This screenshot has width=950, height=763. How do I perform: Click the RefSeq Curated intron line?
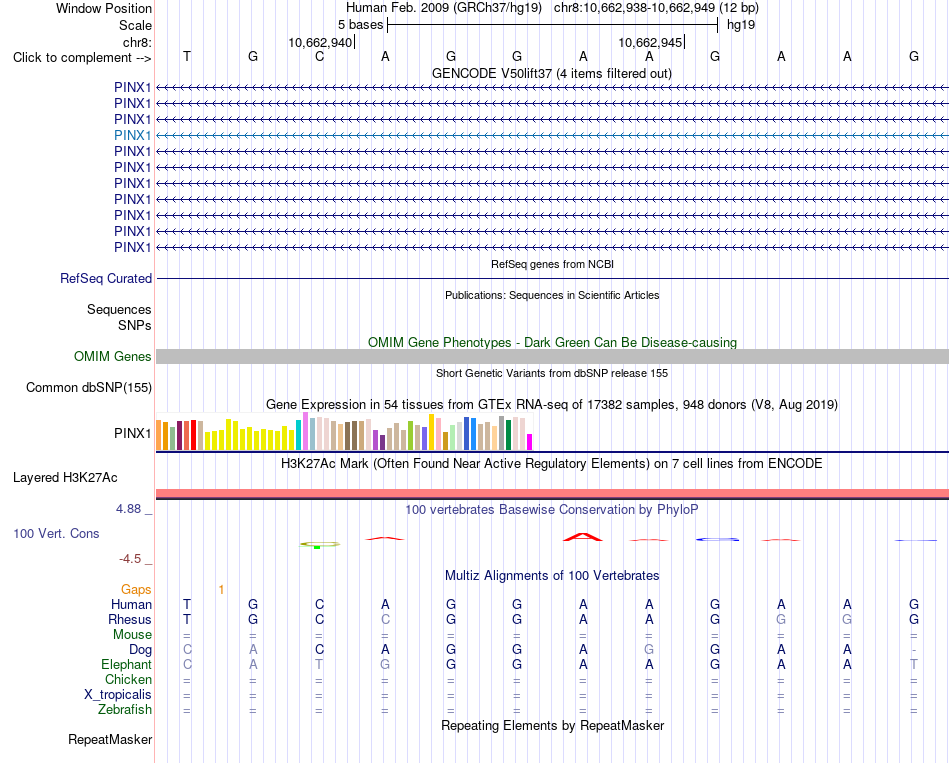click(x=552, y=278)
